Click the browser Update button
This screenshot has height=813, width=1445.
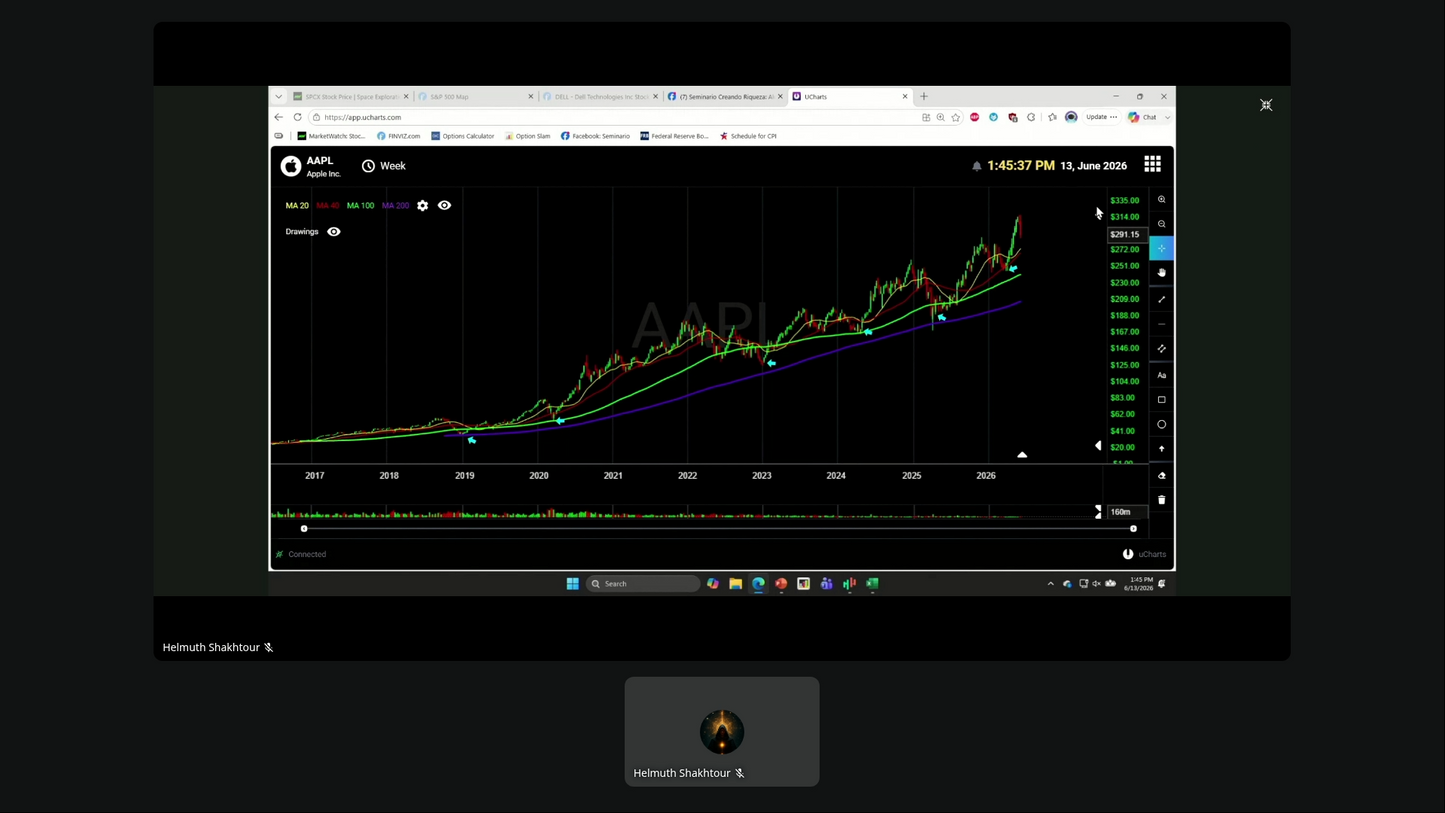coord(1101,117)
